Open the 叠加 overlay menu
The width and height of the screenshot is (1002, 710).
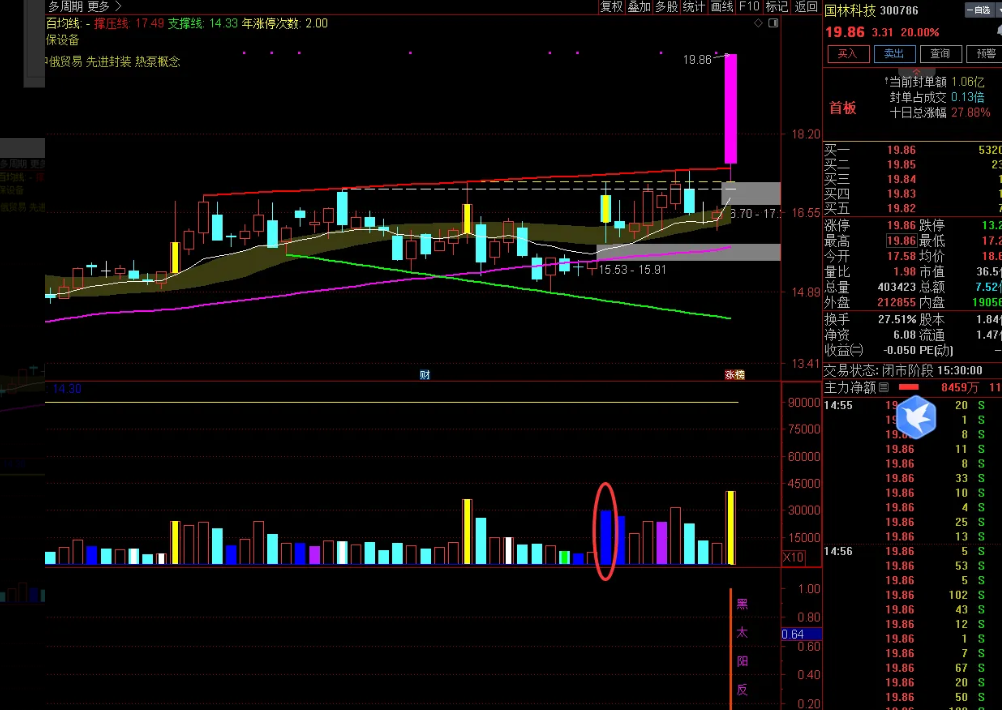[x=639, y=7]
